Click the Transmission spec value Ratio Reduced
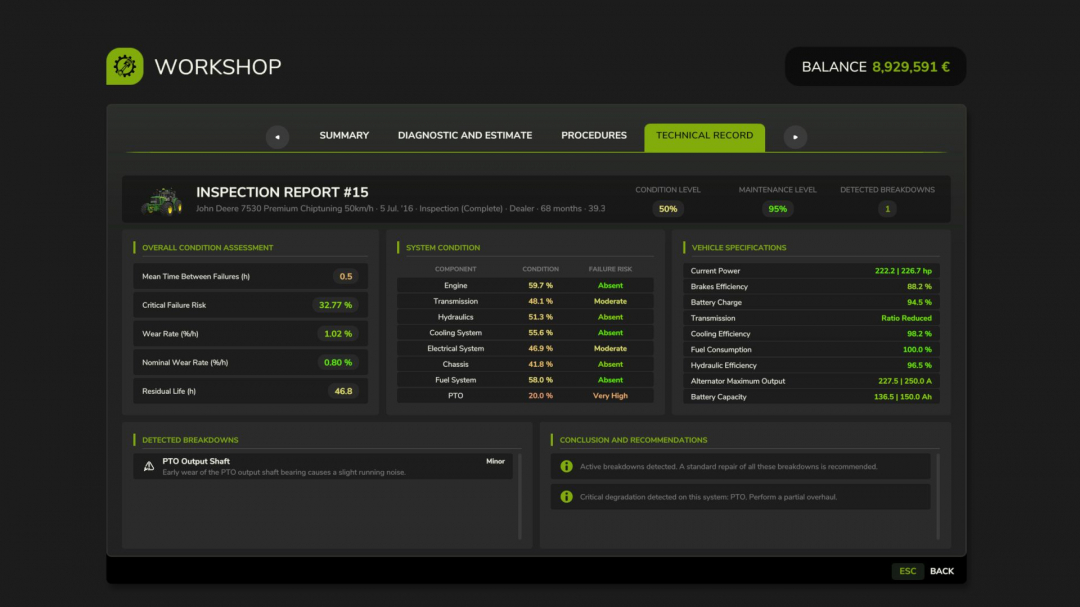1080x607 pixels. click(x=906, y=318)
